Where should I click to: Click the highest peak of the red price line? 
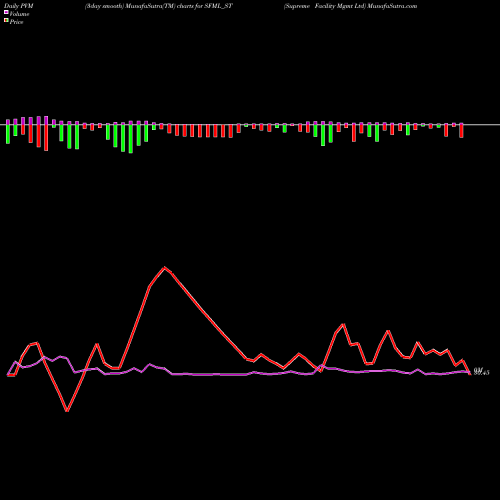point(164,267)
